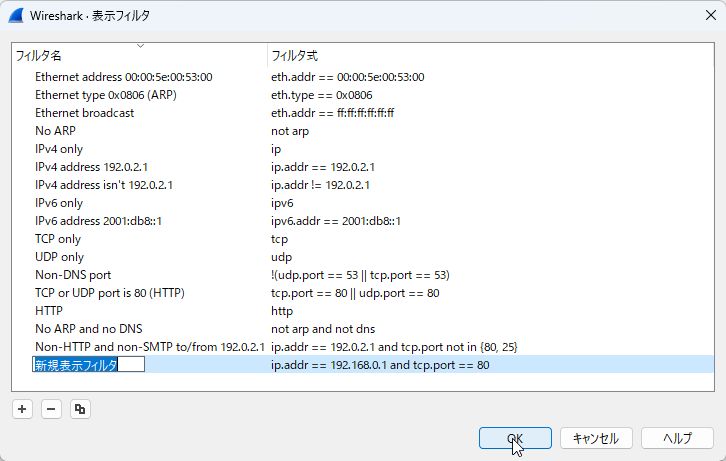Remove selected filter with minus button
The width and height of the screenshot is (726, 461).
[51, 409]
